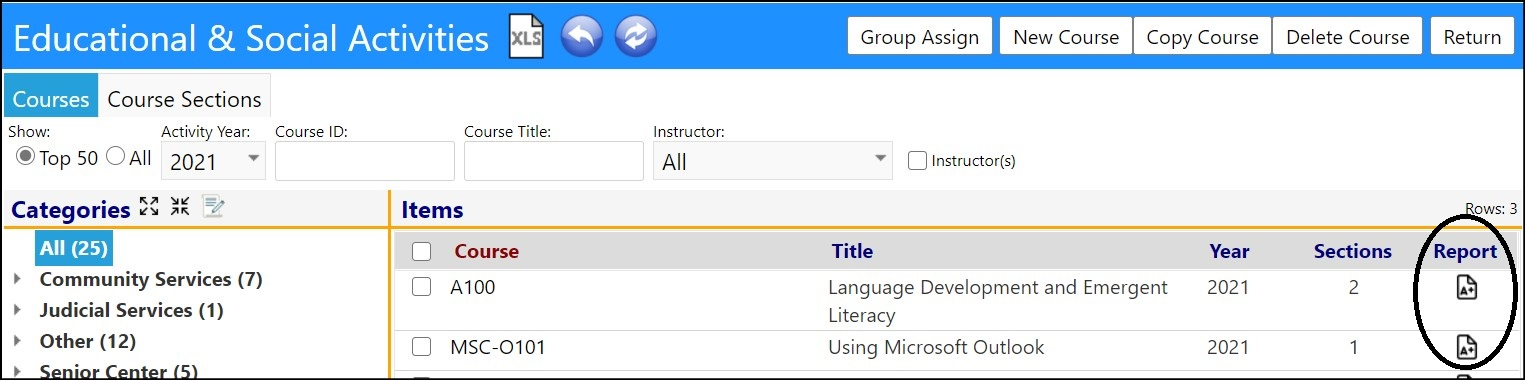Focus the Course ID input field

click(x=365, y=161)
